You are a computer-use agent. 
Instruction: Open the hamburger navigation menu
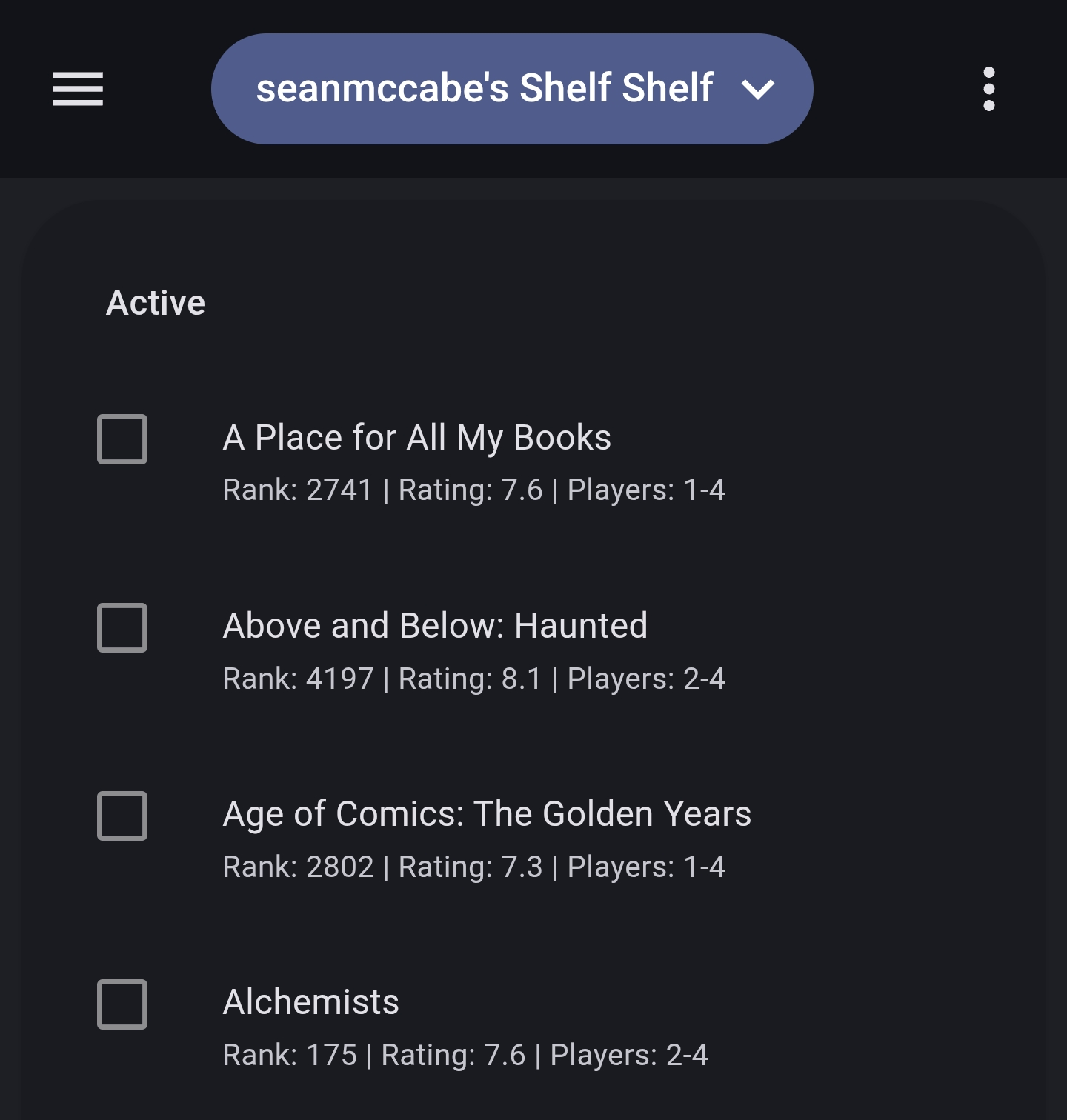click(78, 89)
